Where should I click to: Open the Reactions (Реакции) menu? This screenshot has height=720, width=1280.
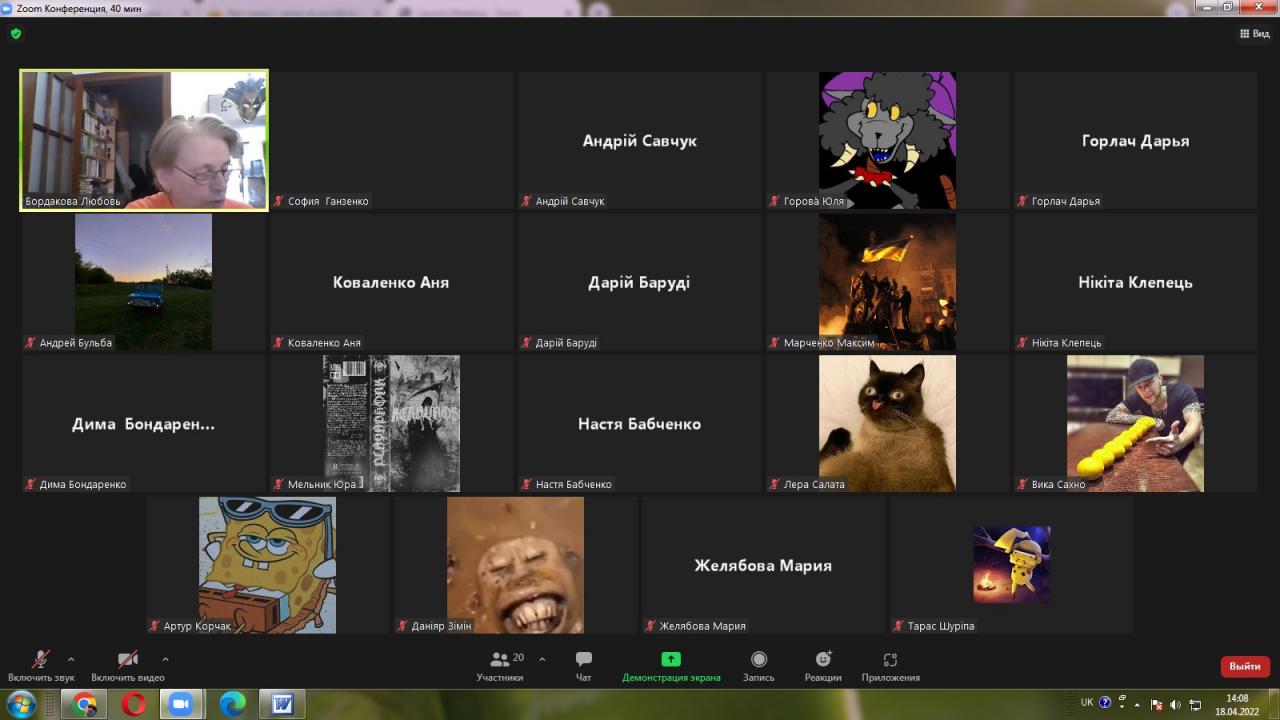823,665
